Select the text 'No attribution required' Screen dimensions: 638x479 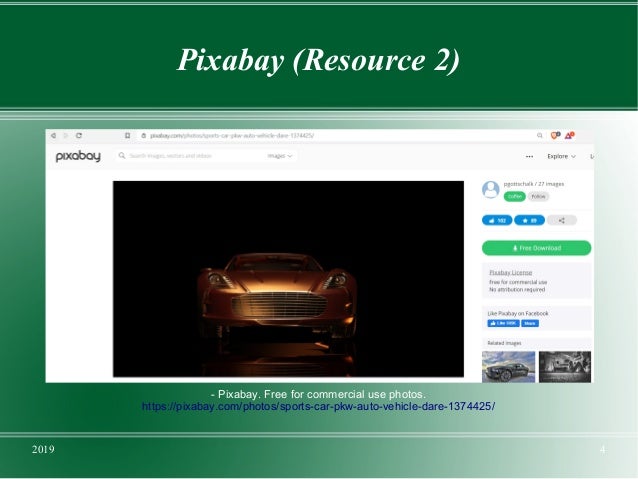[x=517, y=289]
